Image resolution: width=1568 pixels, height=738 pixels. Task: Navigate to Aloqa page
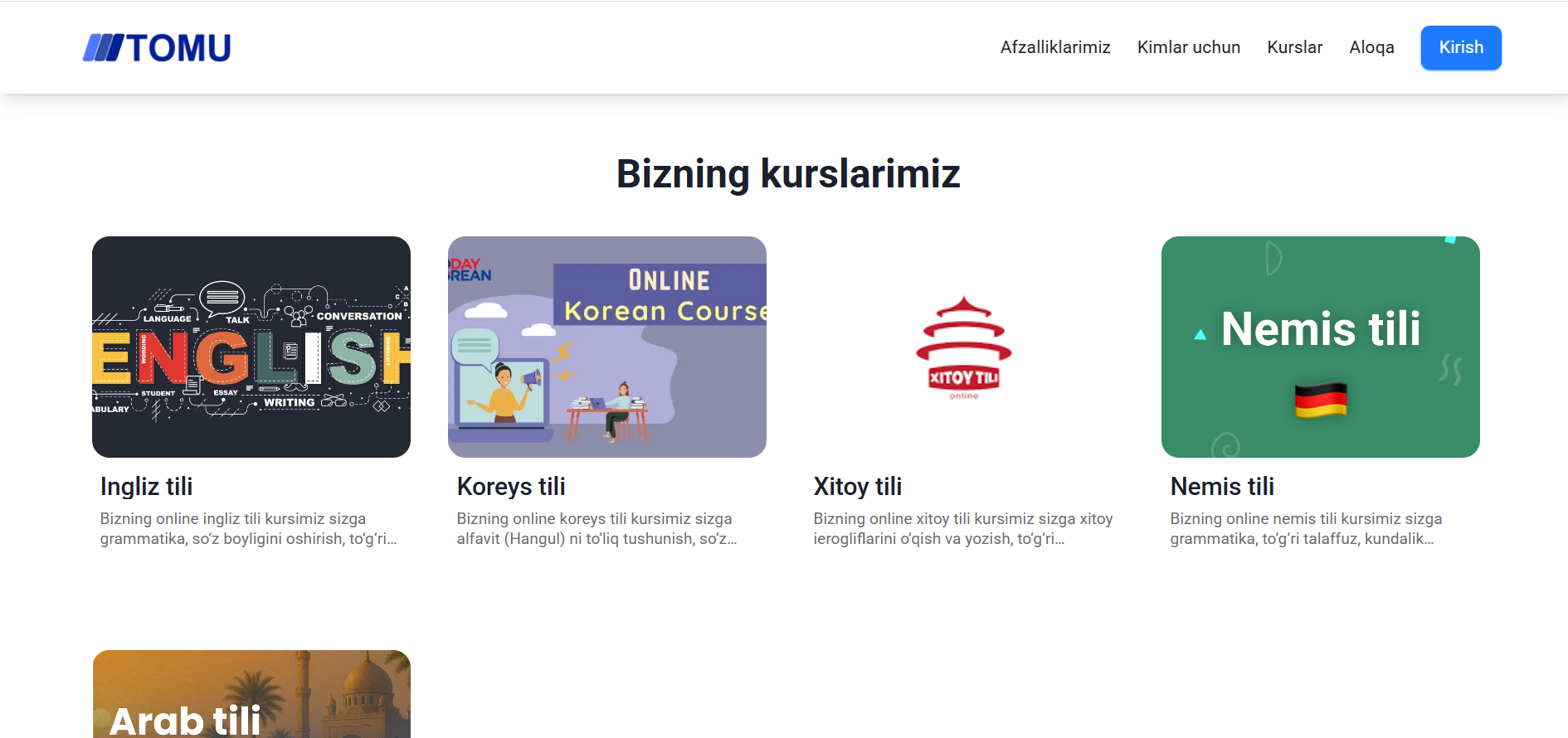[x=1371, y=47]
